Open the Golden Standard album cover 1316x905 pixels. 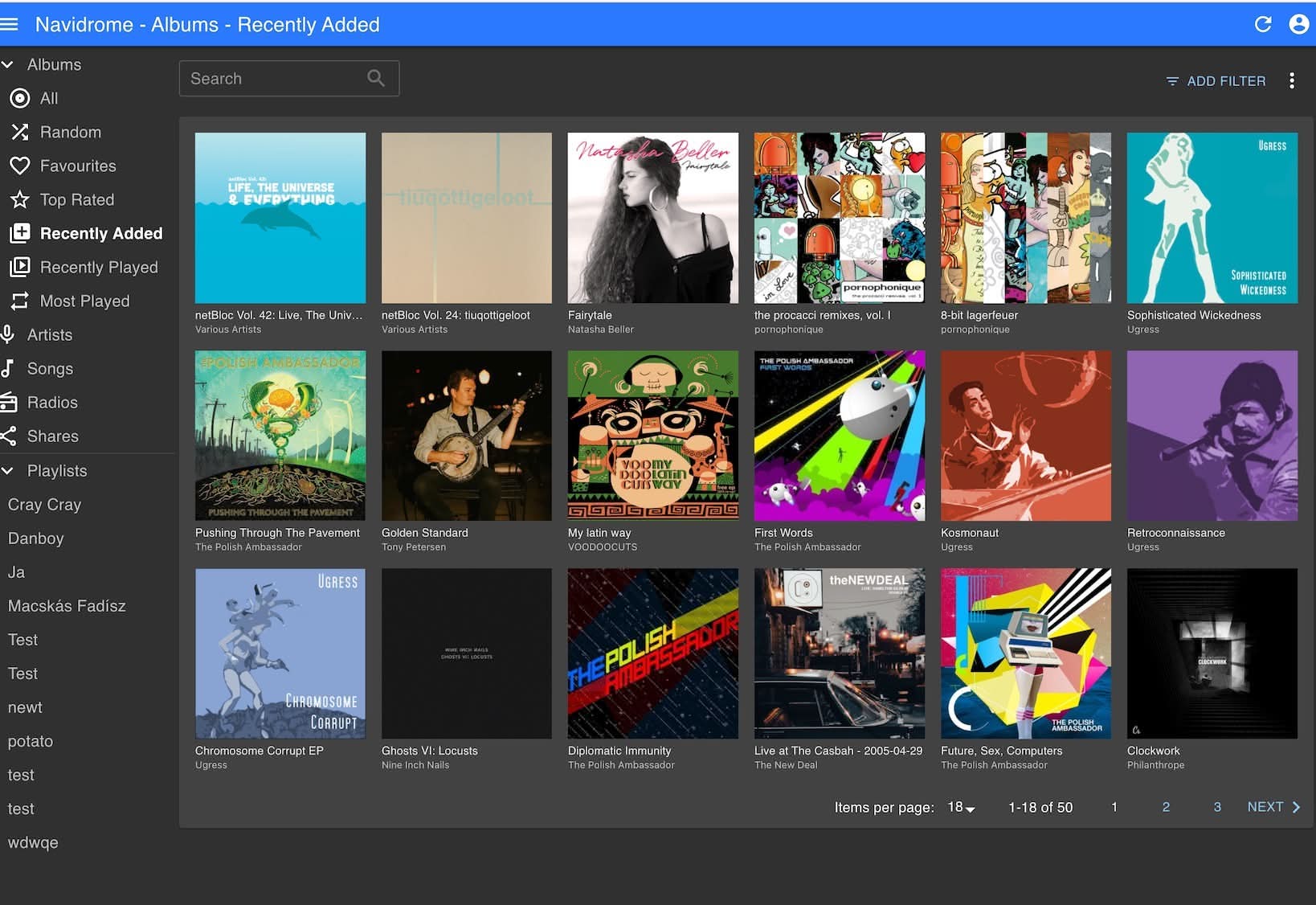pyautogui.click(x=467, y=436)
